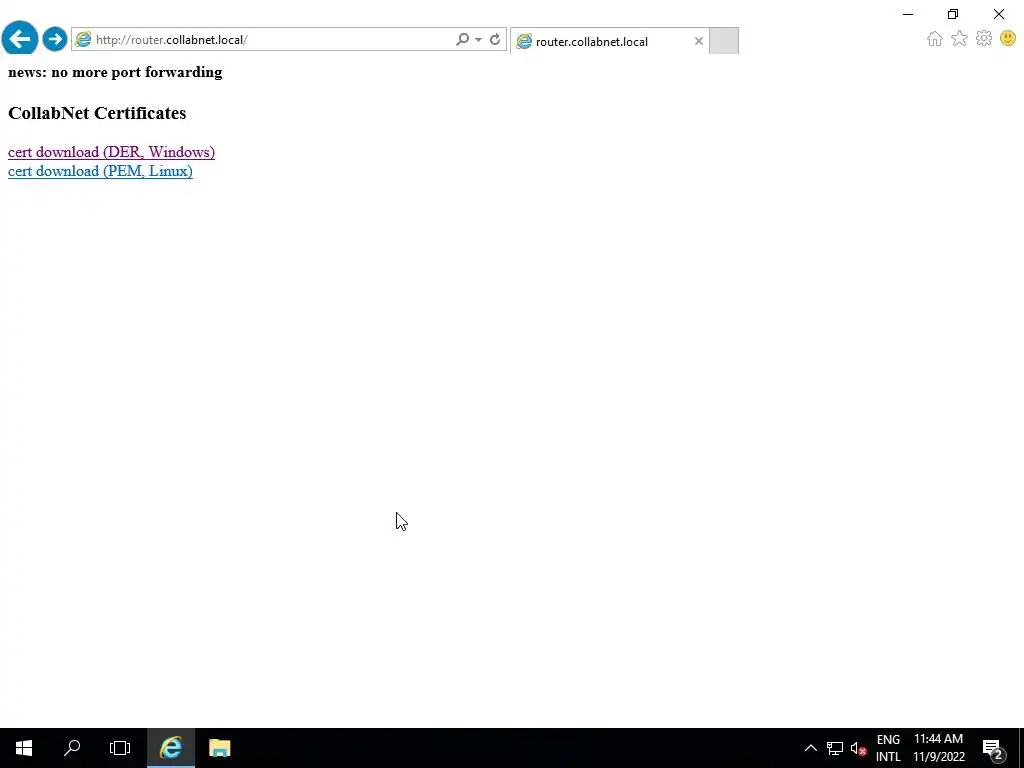This screenshot has height=768, width=1024.
Task: Open the Action Center notifications icon
Action: [994, 748]
